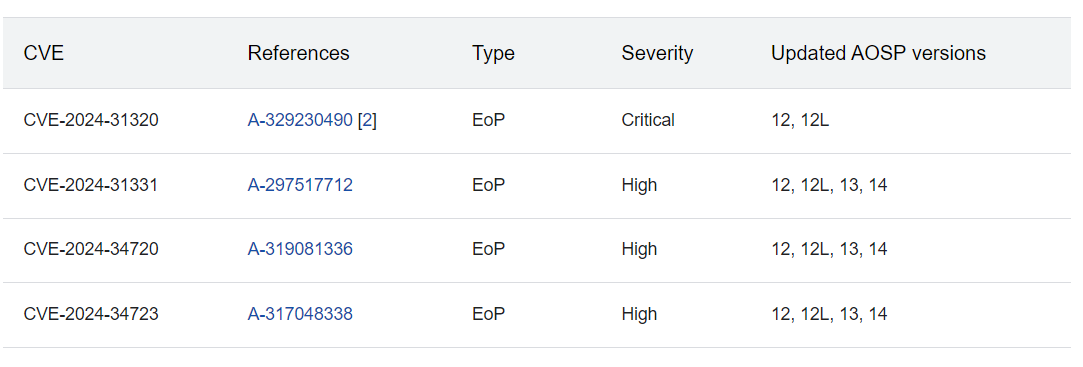Click the References column header
The height and width of the screenshot is (367, 1083).
click(298, 53)
